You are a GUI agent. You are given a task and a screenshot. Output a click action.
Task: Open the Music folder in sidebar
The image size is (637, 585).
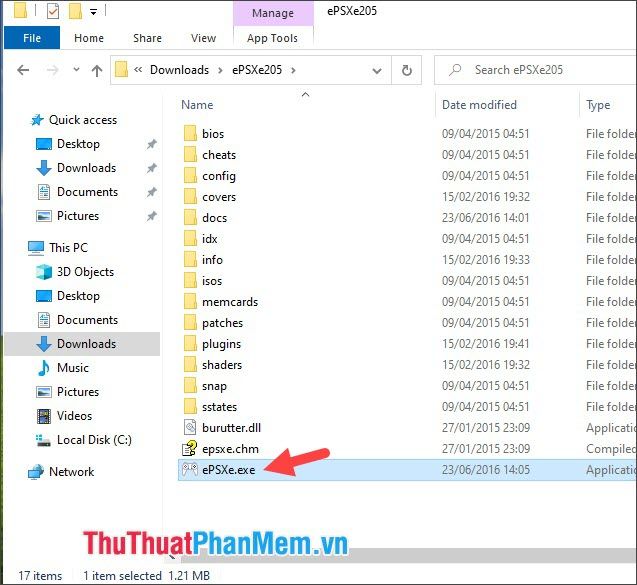(72, 368)
